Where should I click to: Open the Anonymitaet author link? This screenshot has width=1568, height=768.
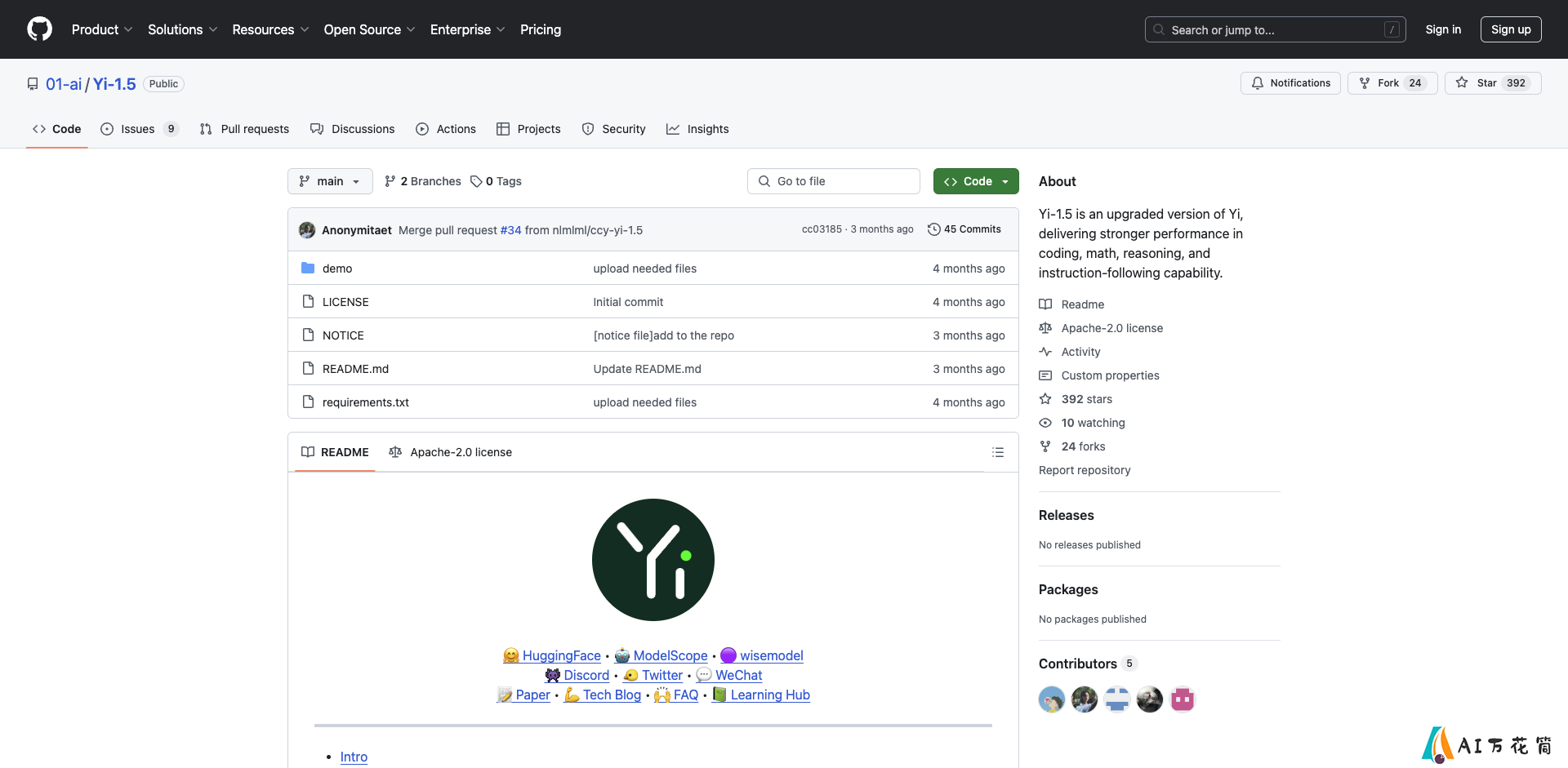pyautogui.click(x=357, y=230)
